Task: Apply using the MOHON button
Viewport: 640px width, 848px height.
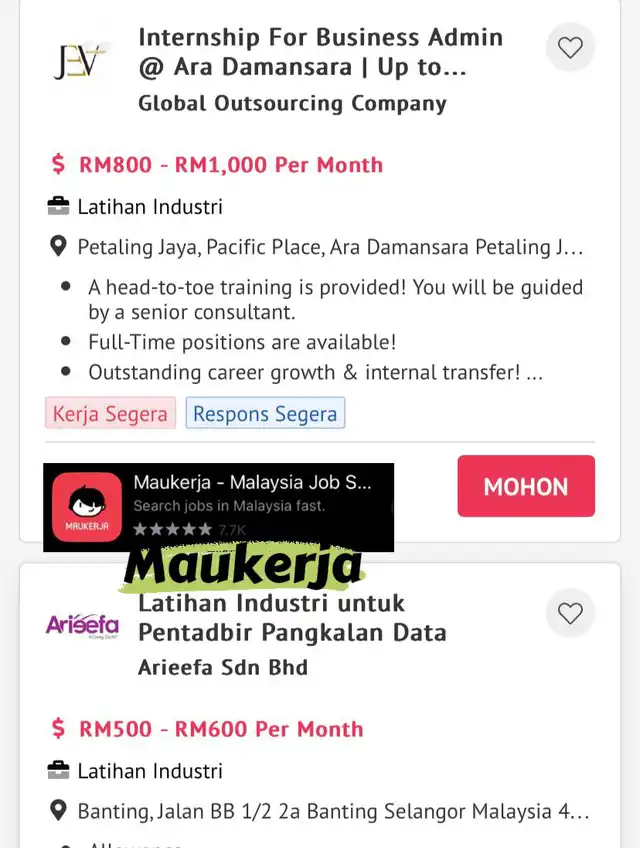Action: (526, 486)
